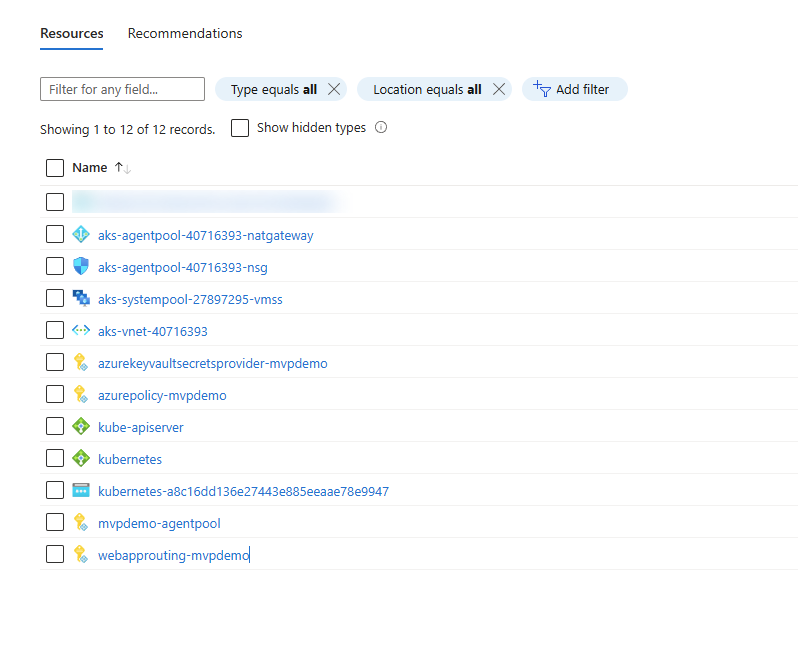798x666 pixels.
Task: Click the public IP icon beside kubernetes-a8c16dd136e27443e885eeaae78e9947
Action: [81, 490]
